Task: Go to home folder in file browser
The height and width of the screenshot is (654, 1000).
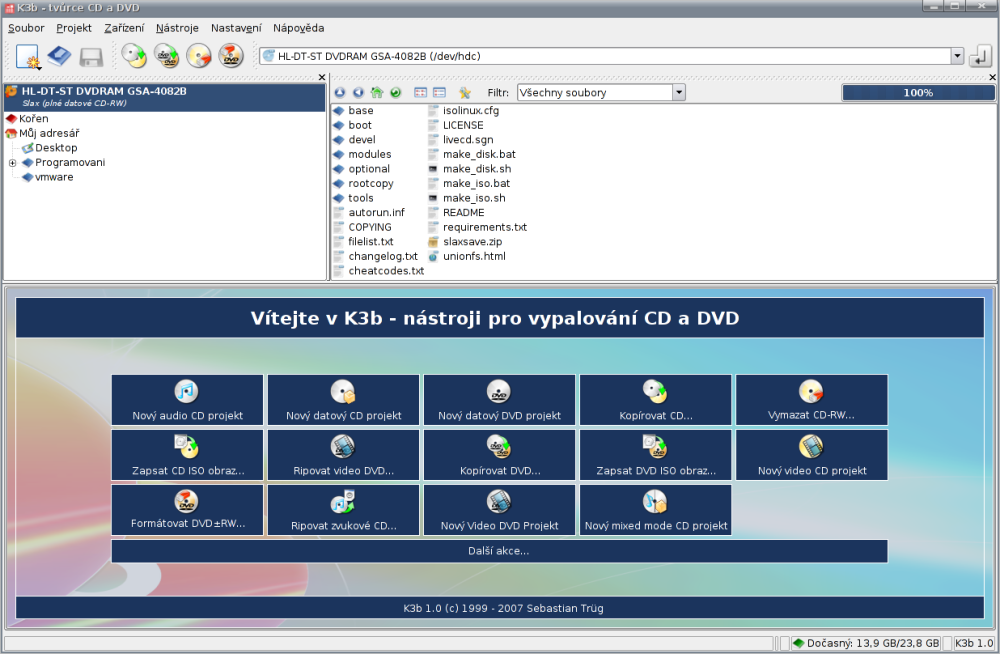Action: [377, 93]
